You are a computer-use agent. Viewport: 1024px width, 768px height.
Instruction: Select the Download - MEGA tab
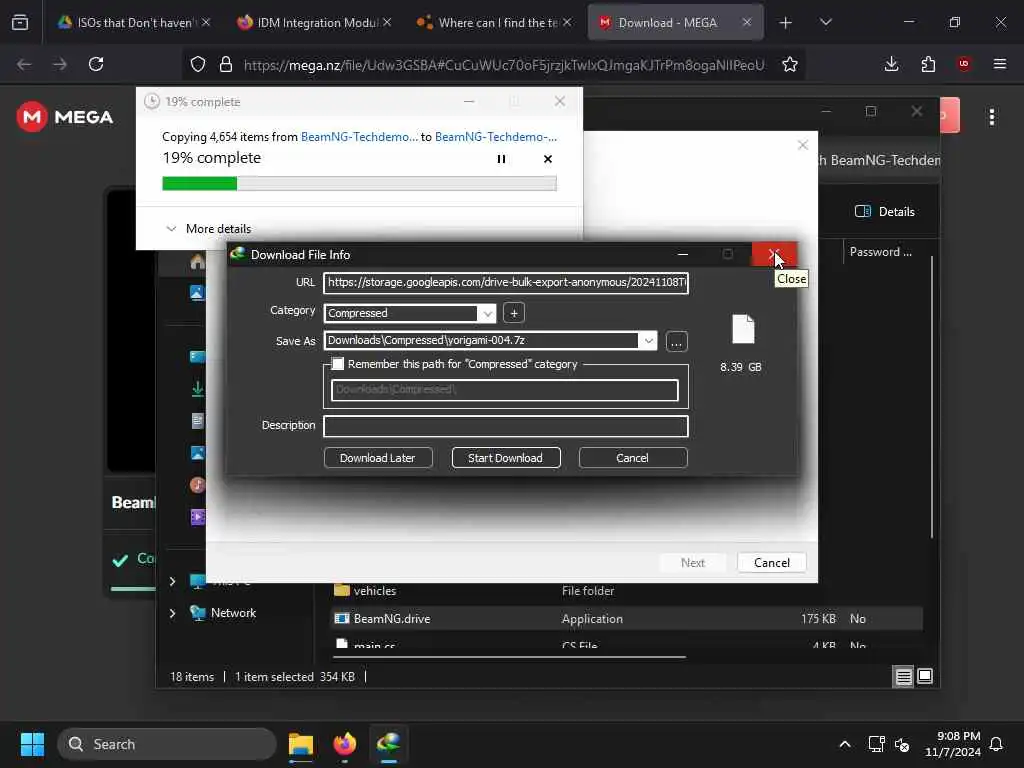click(676, 22)
